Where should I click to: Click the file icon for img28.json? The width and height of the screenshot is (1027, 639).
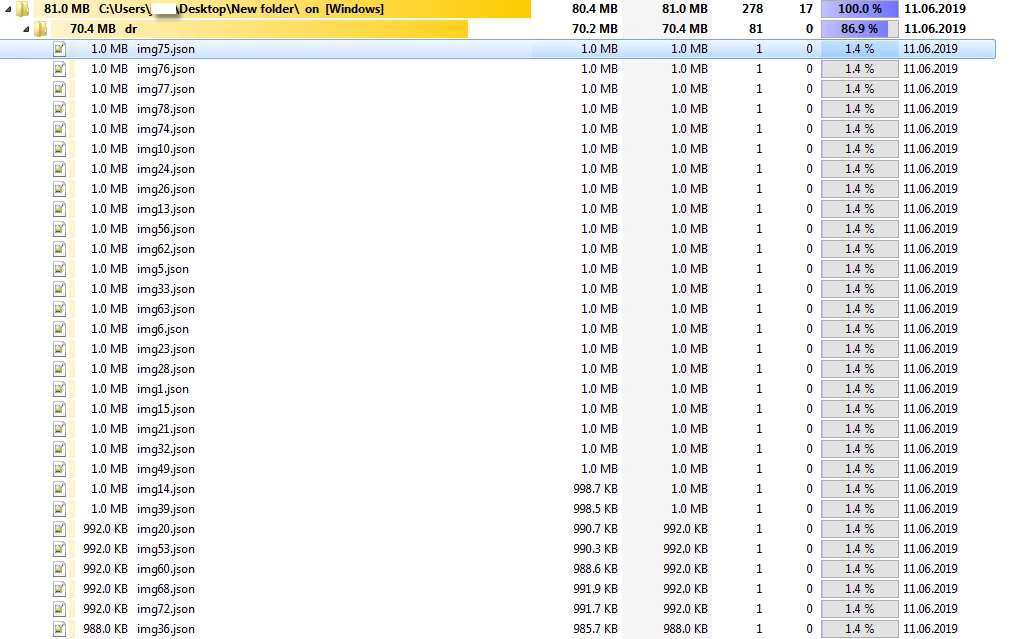(60, 369)
